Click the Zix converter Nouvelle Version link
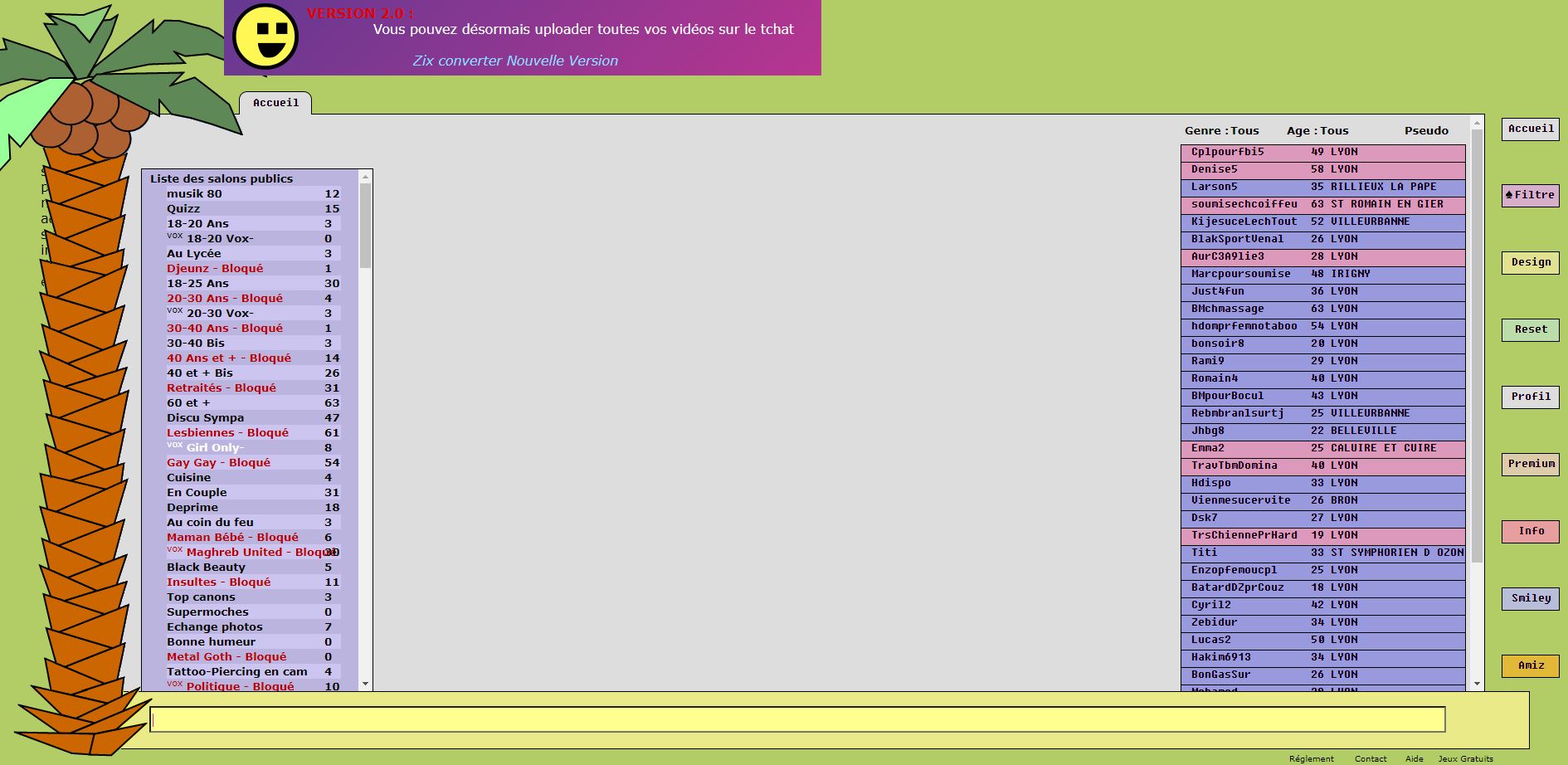The image size is (1568, 765). tap(515, 61)
